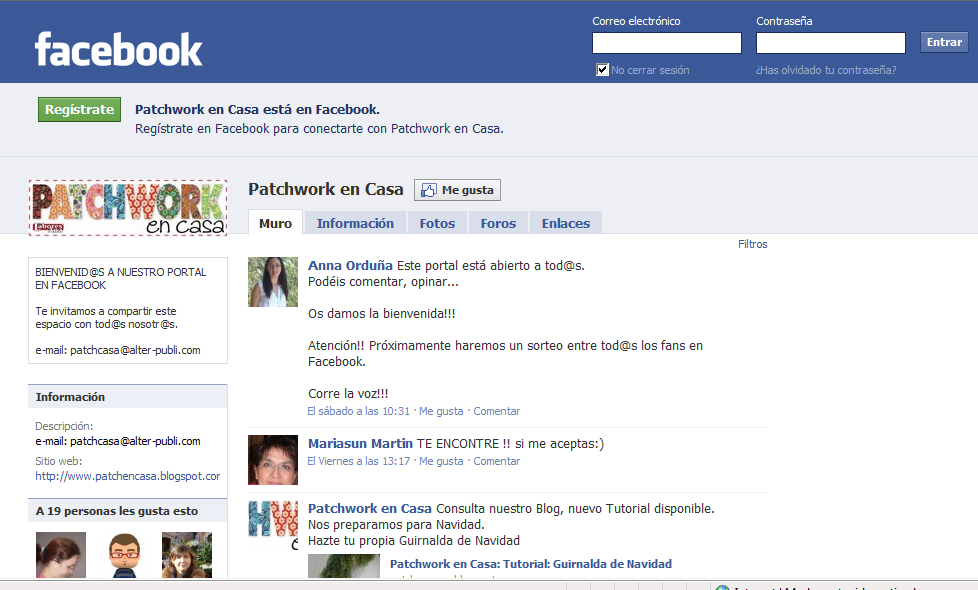This screenshot has height=590, width=978.
Task: Click the Patchwork en Casa está en Facebook heading
Action: click(x=257, y=110)
